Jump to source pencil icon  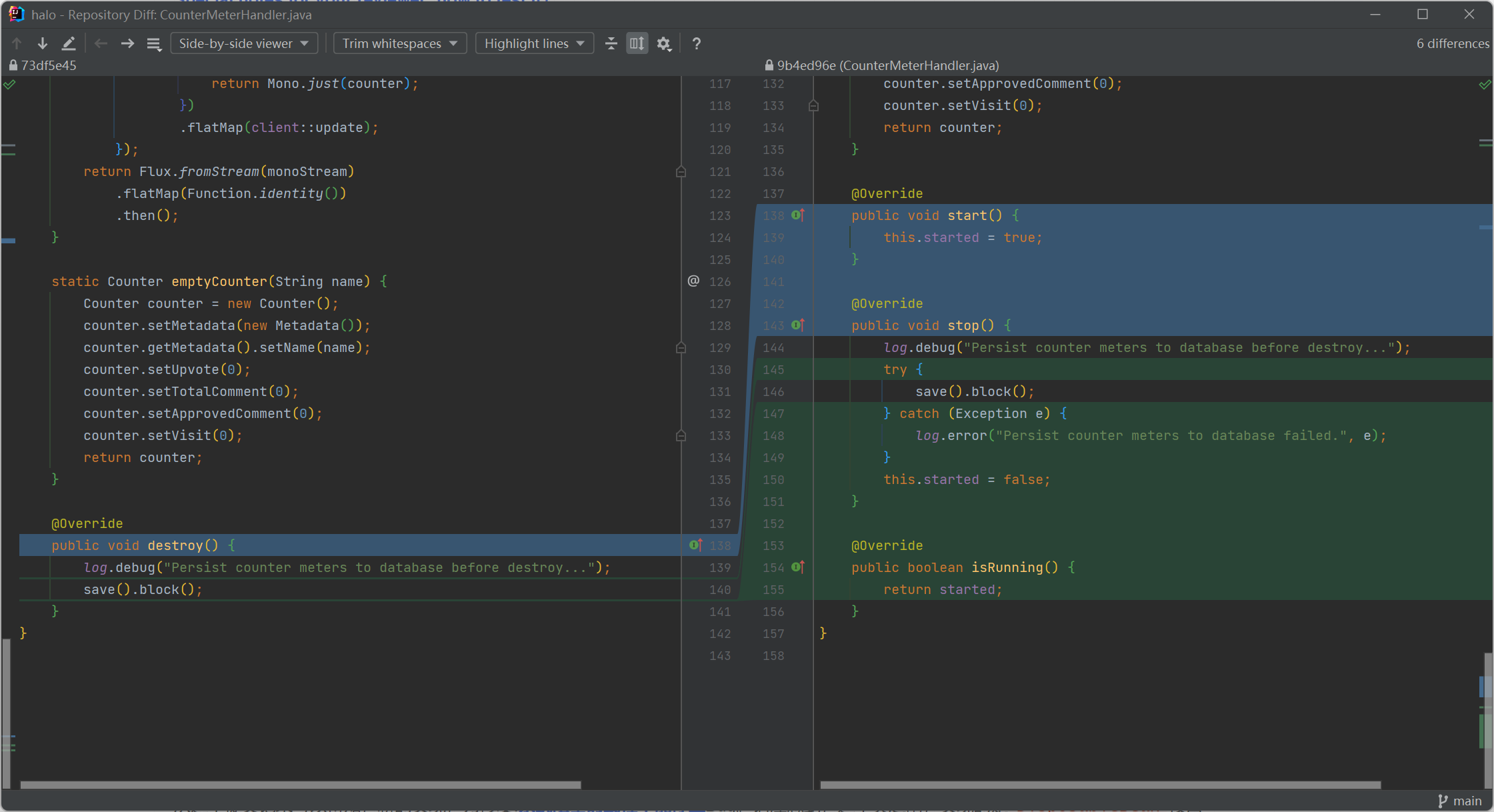tap(69, 43)
